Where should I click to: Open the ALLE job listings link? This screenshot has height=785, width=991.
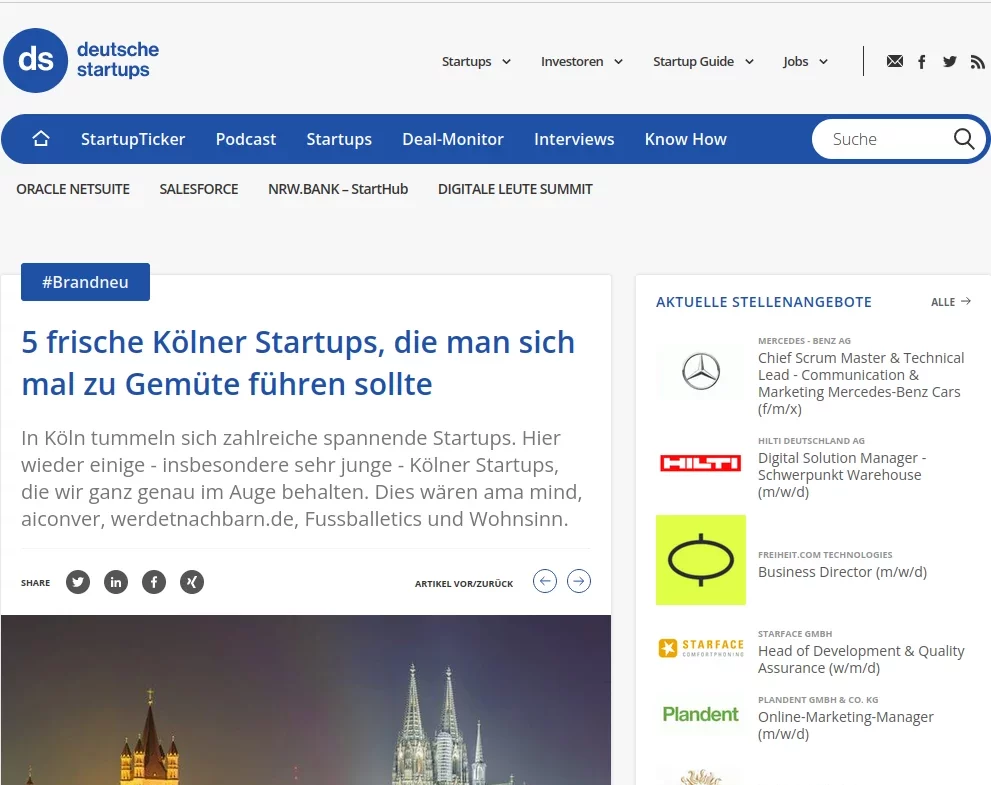pos(950,302)
